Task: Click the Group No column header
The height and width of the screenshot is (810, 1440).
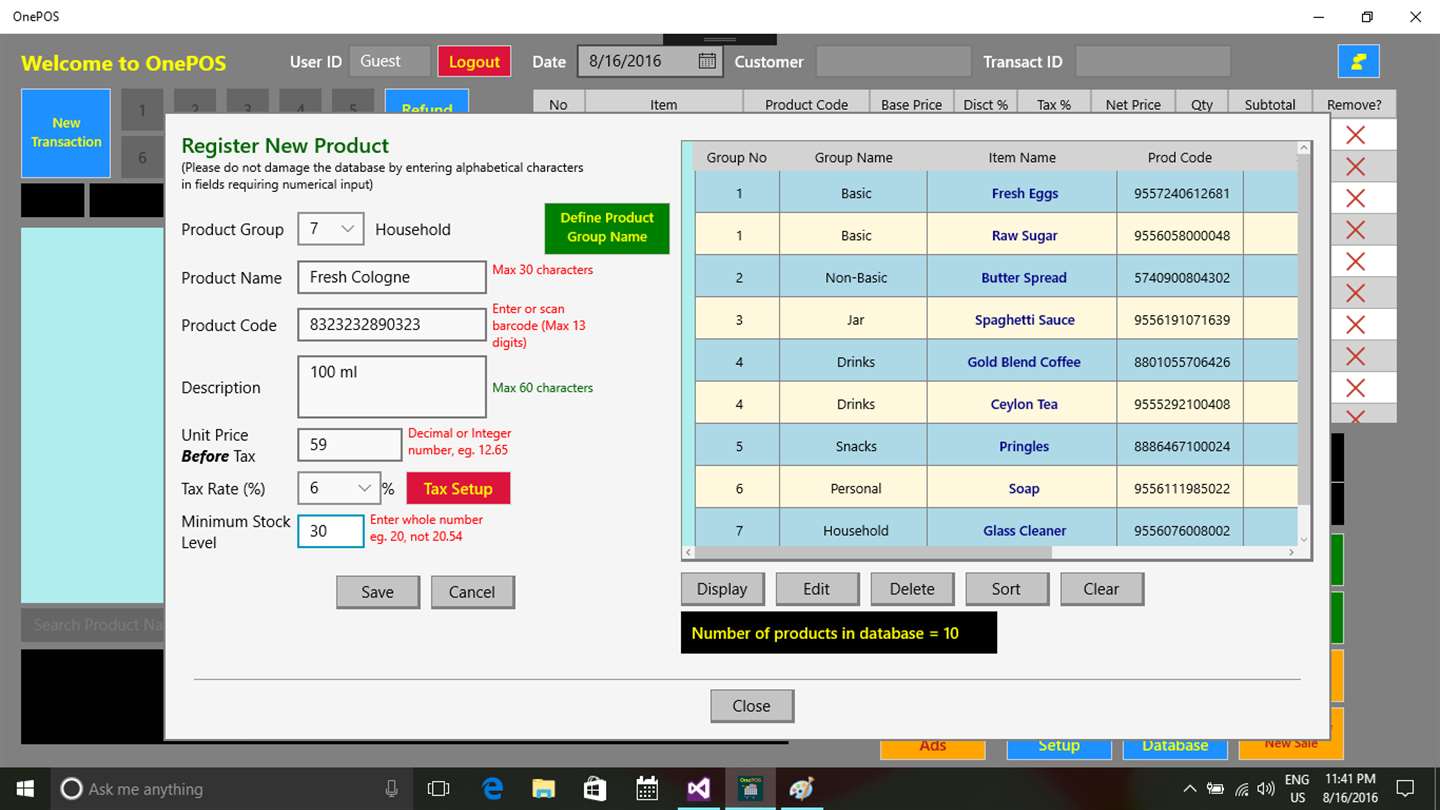Action: 737,157
